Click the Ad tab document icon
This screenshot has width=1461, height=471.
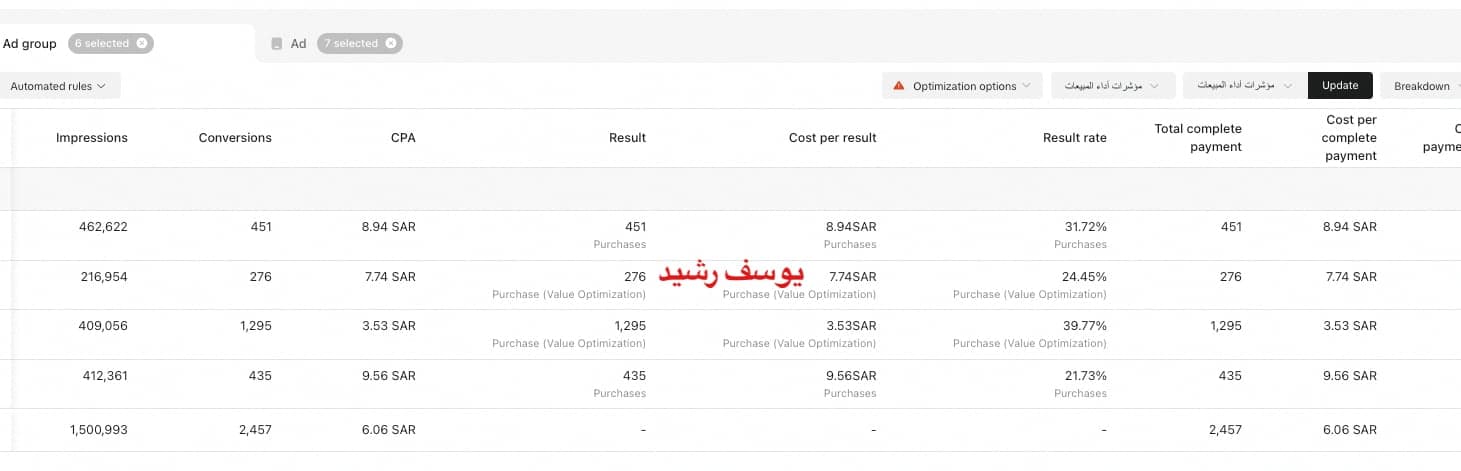tap(277, 44)
